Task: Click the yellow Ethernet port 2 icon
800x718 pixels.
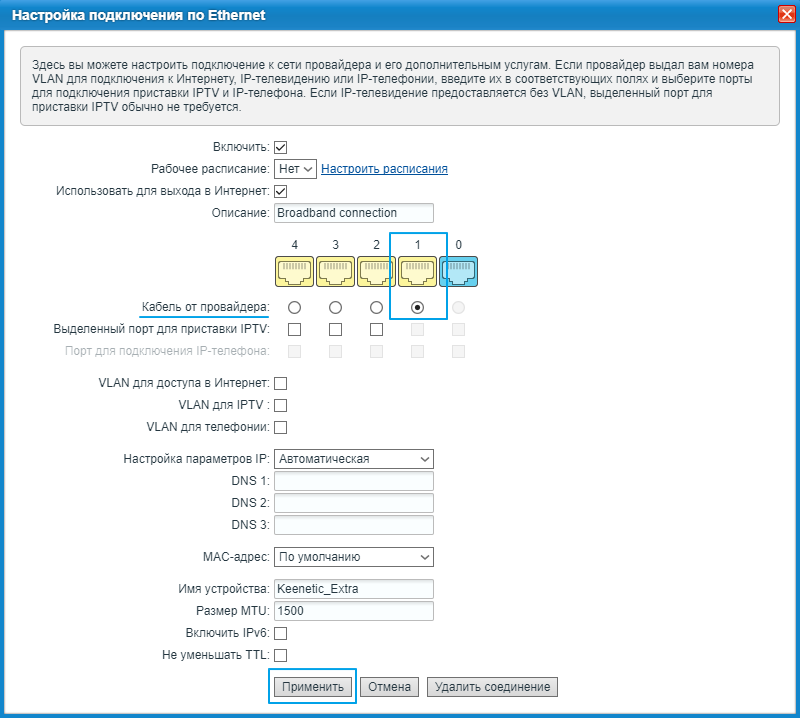Action: pyautogui.click(x=376, y=271)
